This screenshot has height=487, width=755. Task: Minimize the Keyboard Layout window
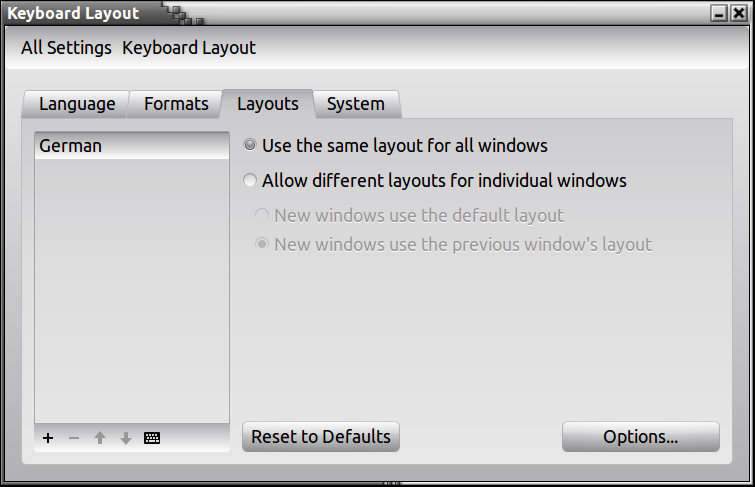718,14
